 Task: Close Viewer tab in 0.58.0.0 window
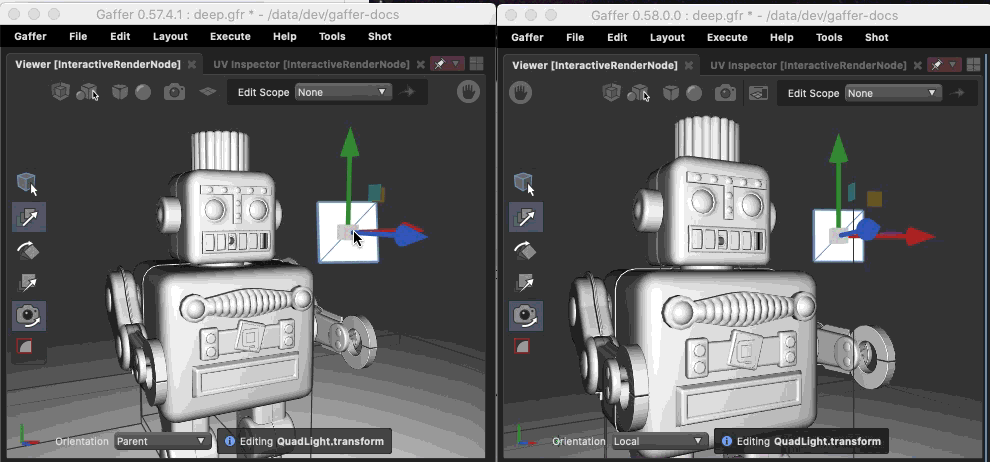(689, 65)
